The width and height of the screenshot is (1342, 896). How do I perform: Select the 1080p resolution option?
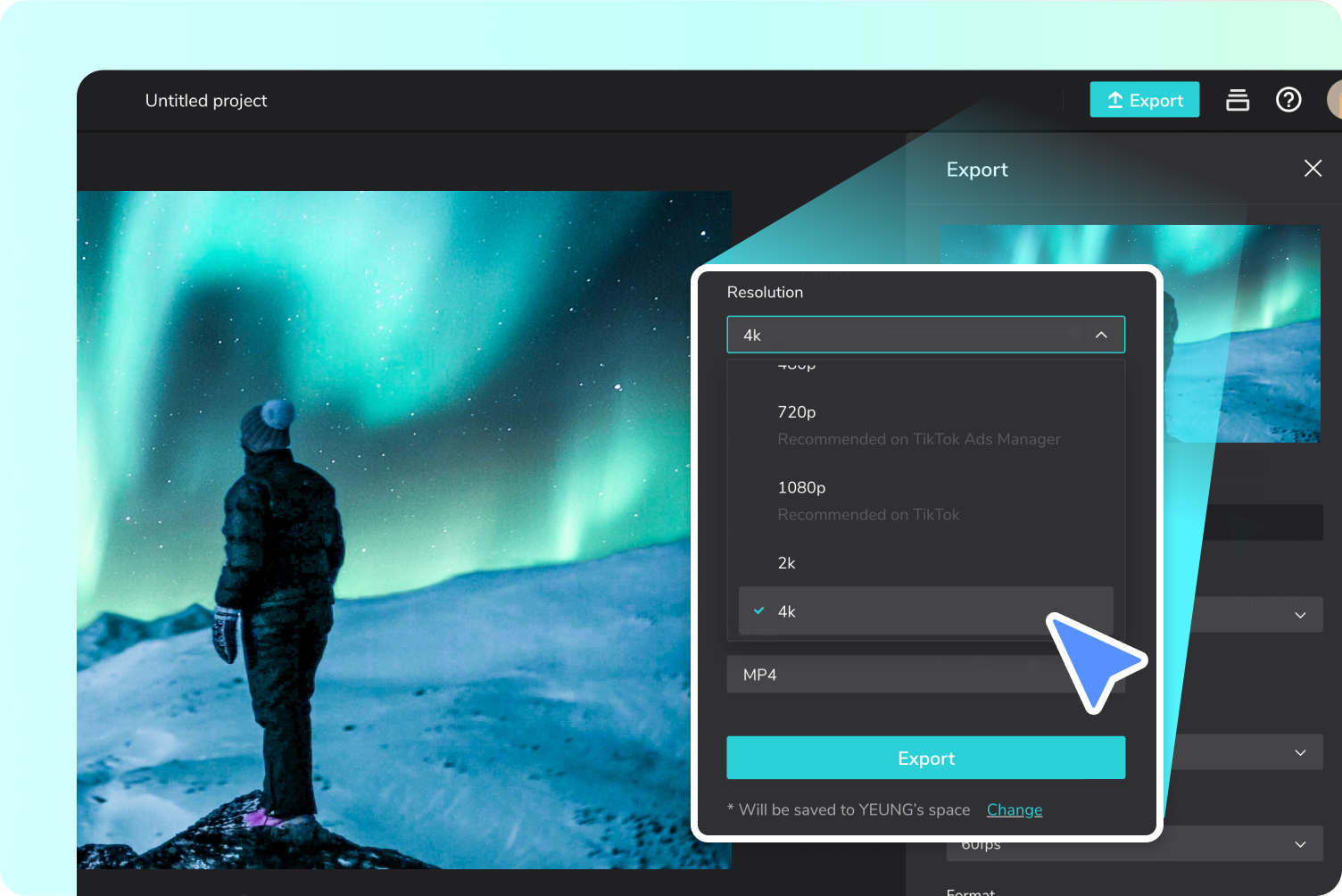coord(926,501)
